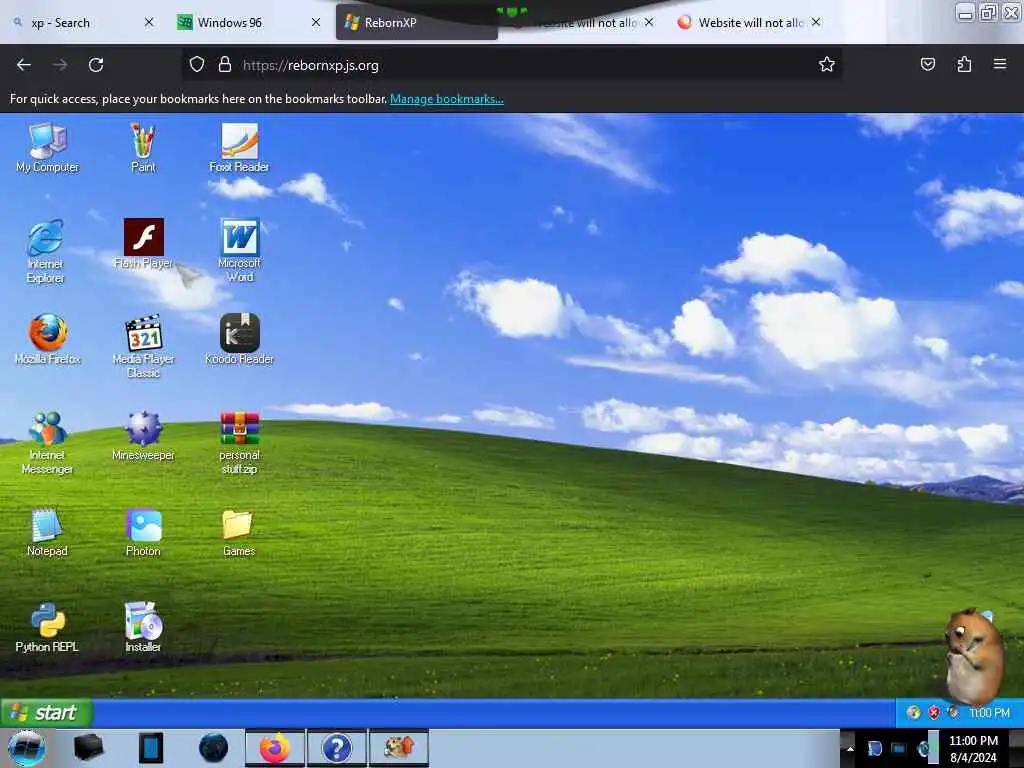Switch to last Website will not allow tab

751,23
